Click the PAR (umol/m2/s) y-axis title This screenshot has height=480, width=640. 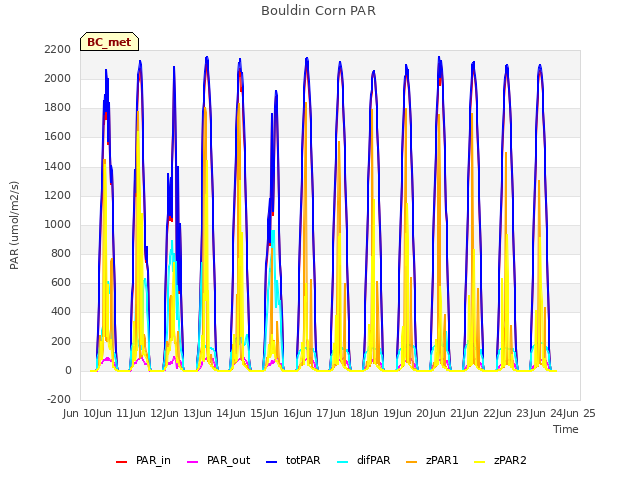click(14, 225)
